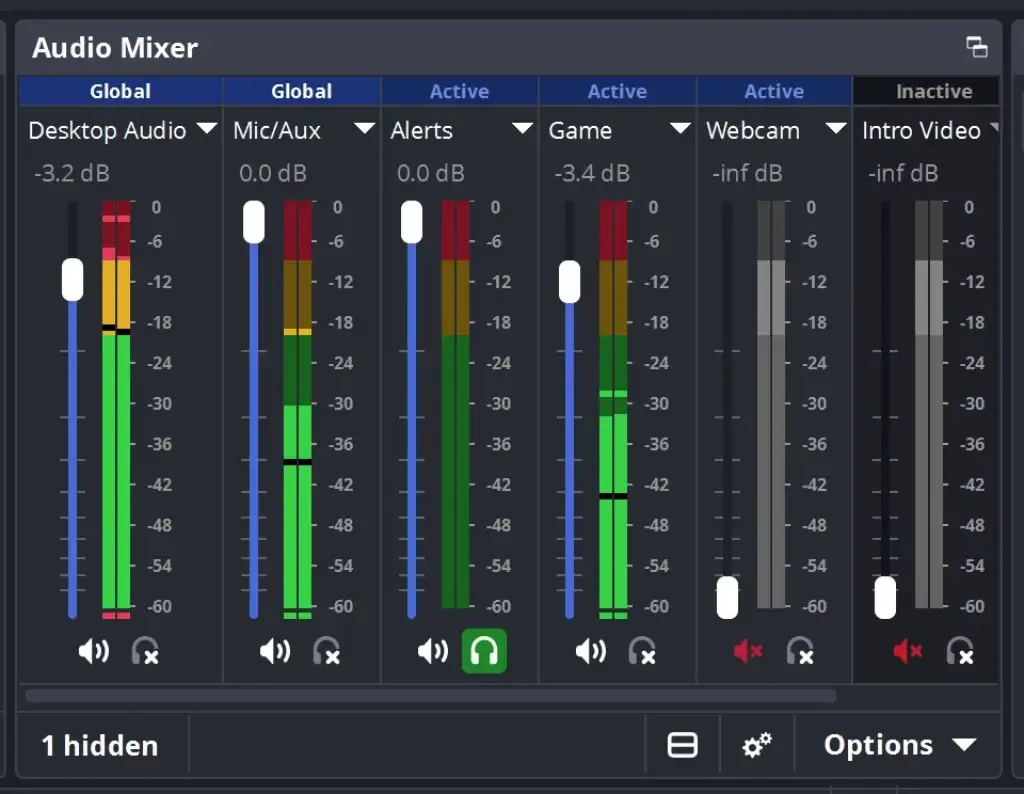
Task: Select the Game Active header
Action: [x=618, y=91]
